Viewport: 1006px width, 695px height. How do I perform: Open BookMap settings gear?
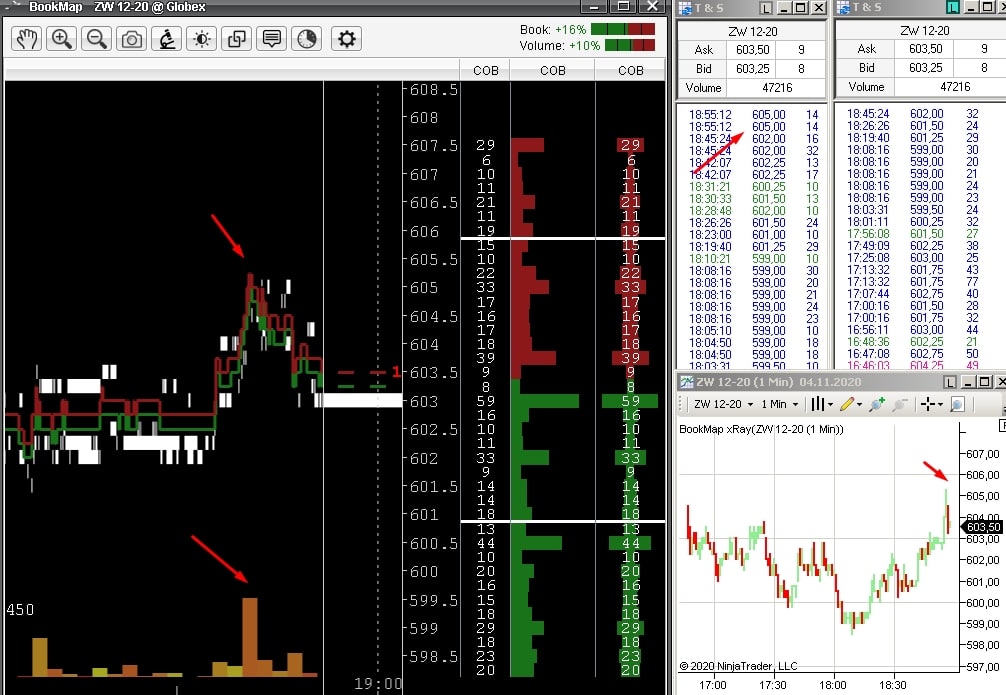346,39
